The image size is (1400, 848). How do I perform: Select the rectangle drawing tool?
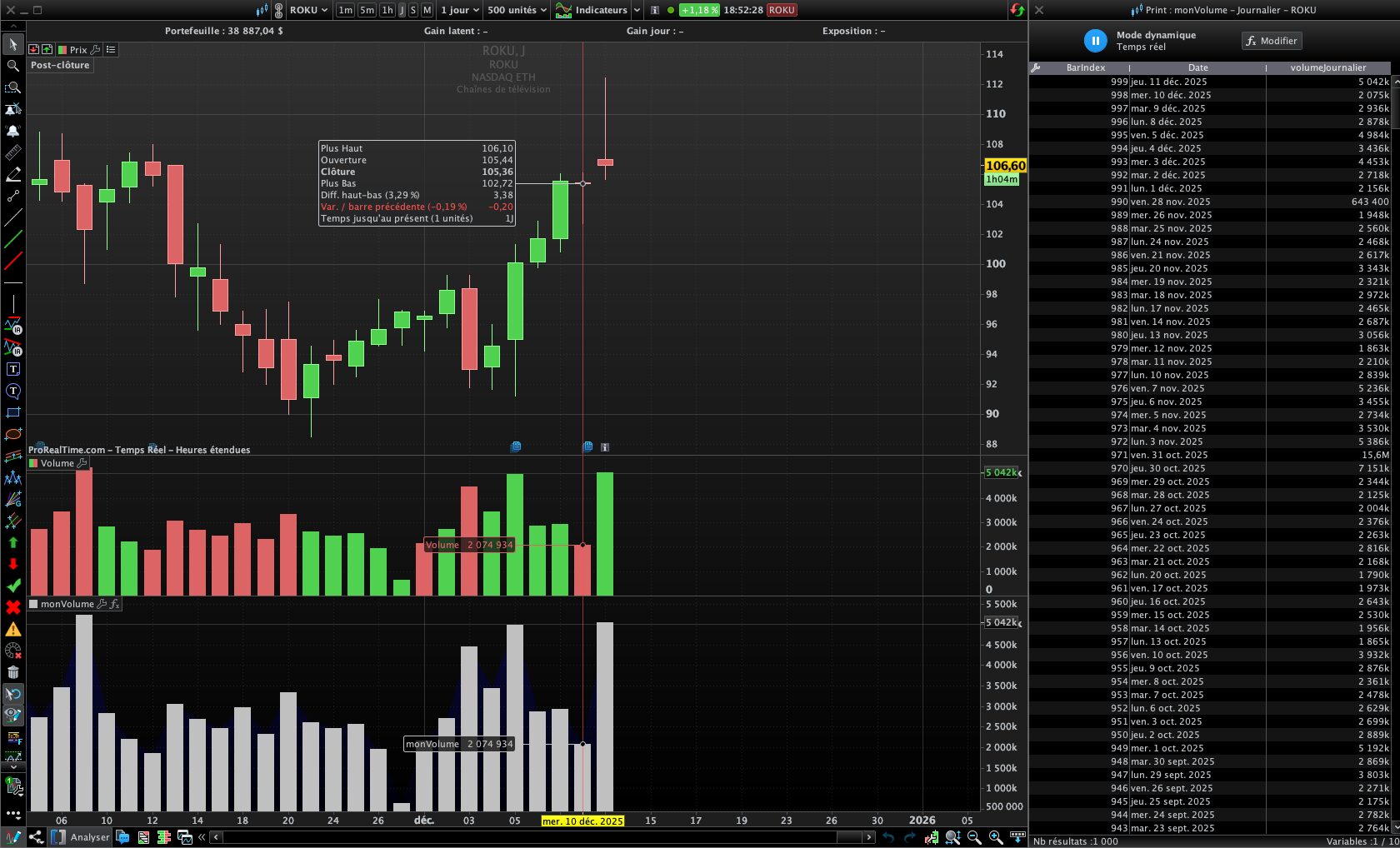coord(13,412)
